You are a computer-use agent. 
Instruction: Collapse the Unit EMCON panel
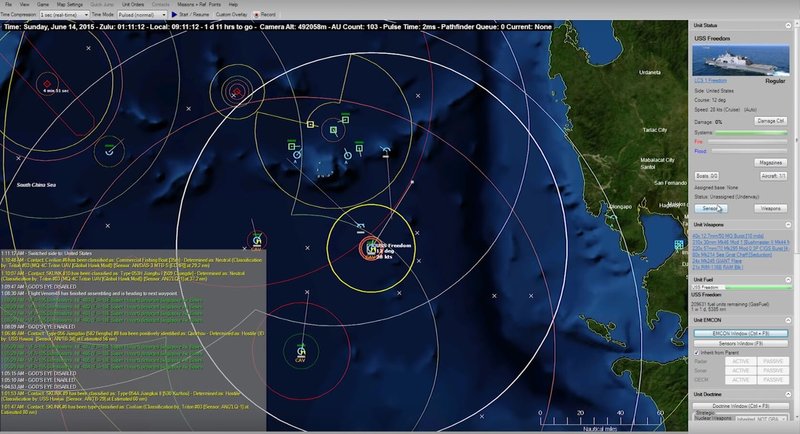tap(787, 319)
